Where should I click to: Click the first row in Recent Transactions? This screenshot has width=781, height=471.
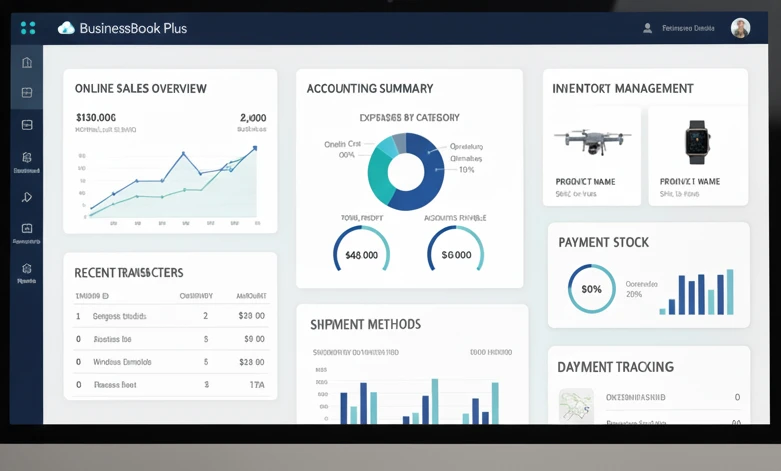click(x=170, y=316)
